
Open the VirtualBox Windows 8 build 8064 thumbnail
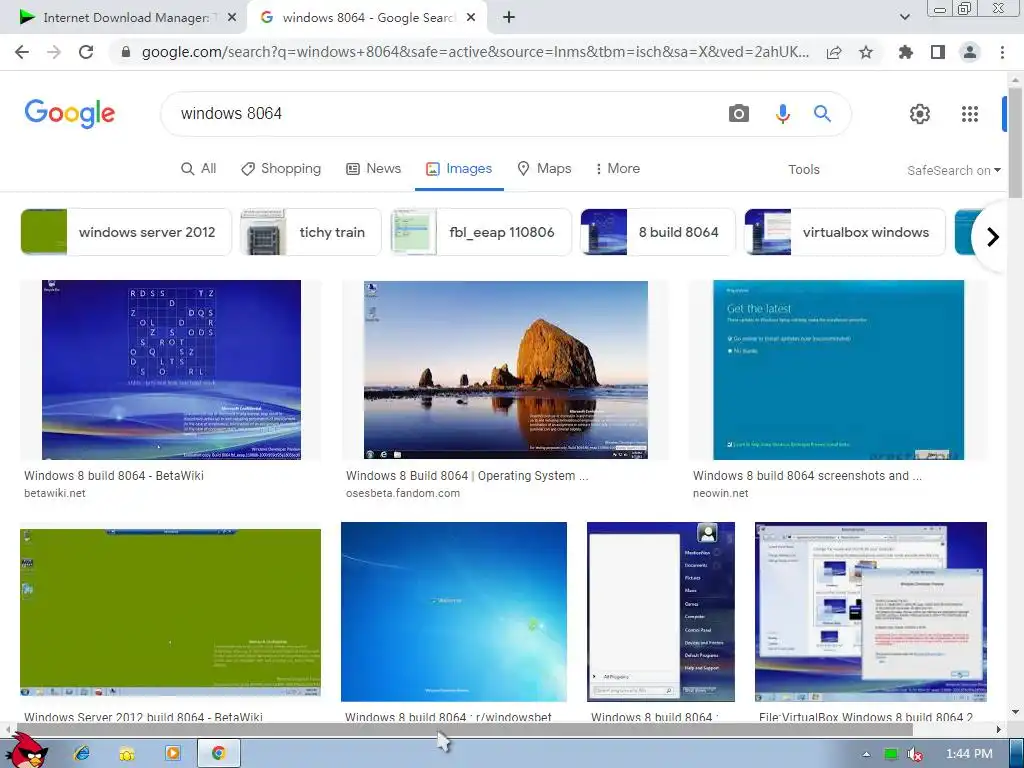(871, 611)
